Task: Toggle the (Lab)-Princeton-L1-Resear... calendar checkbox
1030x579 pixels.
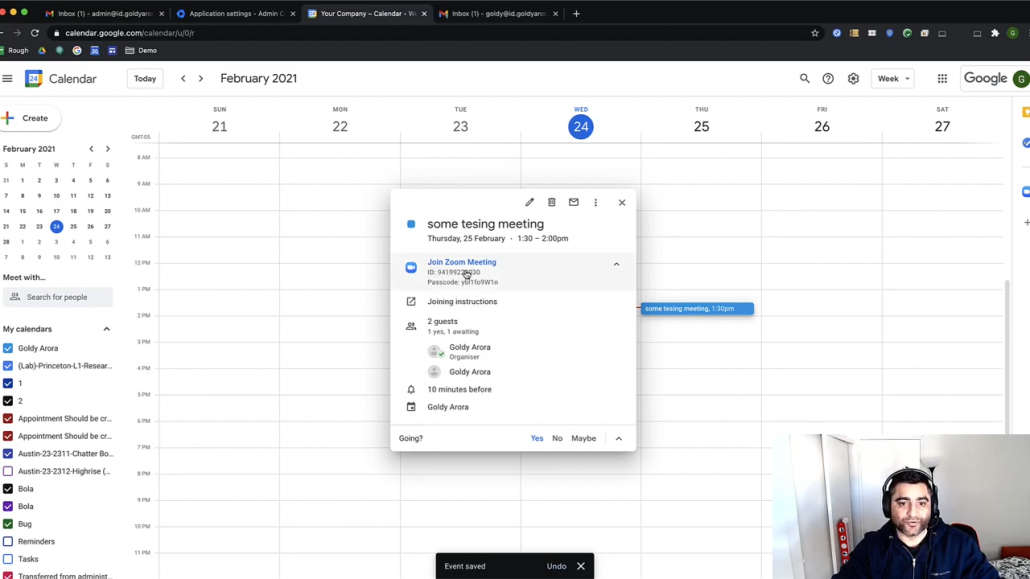Action: pyautogui.click(x=8, y=366)
